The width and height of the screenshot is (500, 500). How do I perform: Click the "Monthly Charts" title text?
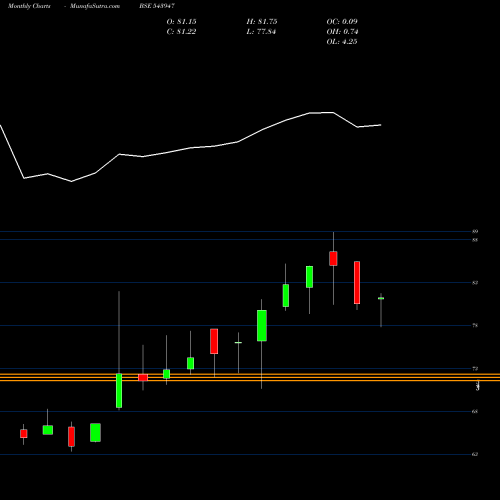click(x=29, y=6)
